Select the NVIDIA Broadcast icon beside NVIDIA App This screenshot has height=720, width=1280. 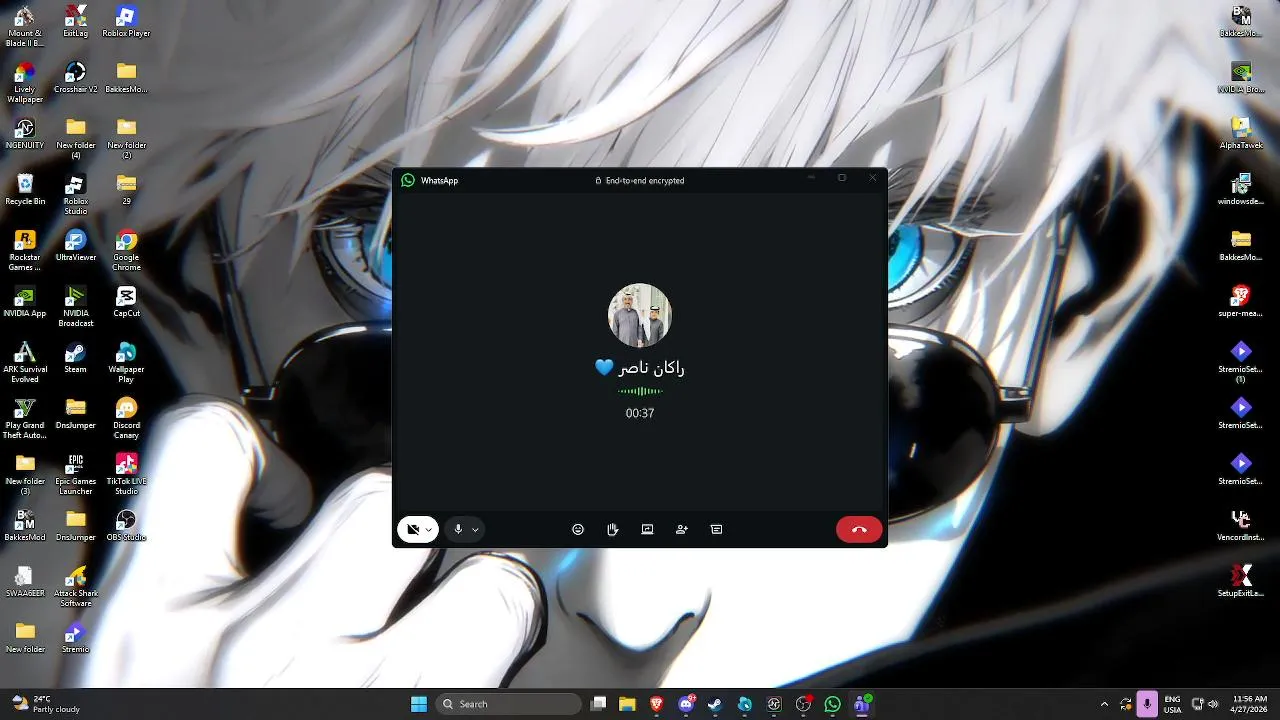coord(75,306)
